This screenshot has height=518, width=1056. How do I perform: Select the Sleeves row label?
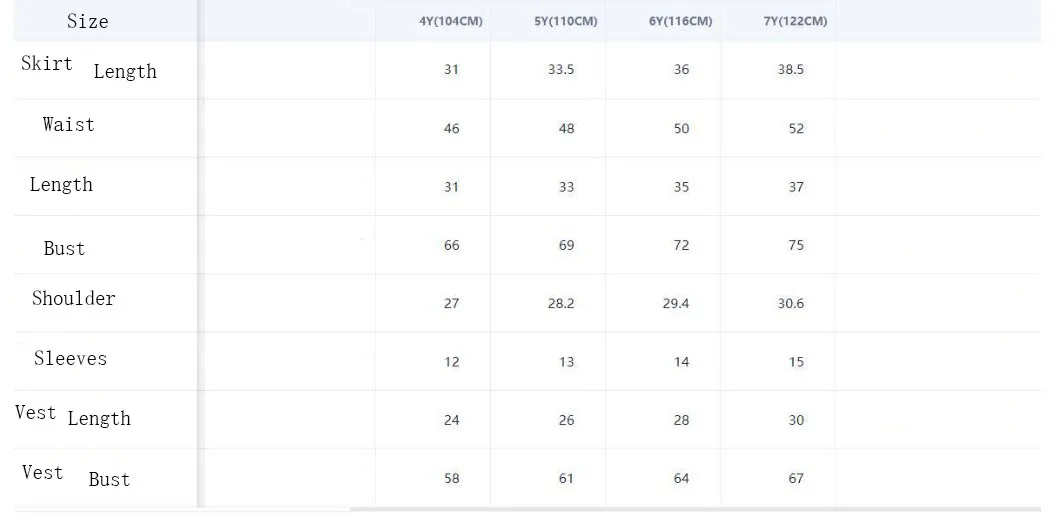click(70, 358)
